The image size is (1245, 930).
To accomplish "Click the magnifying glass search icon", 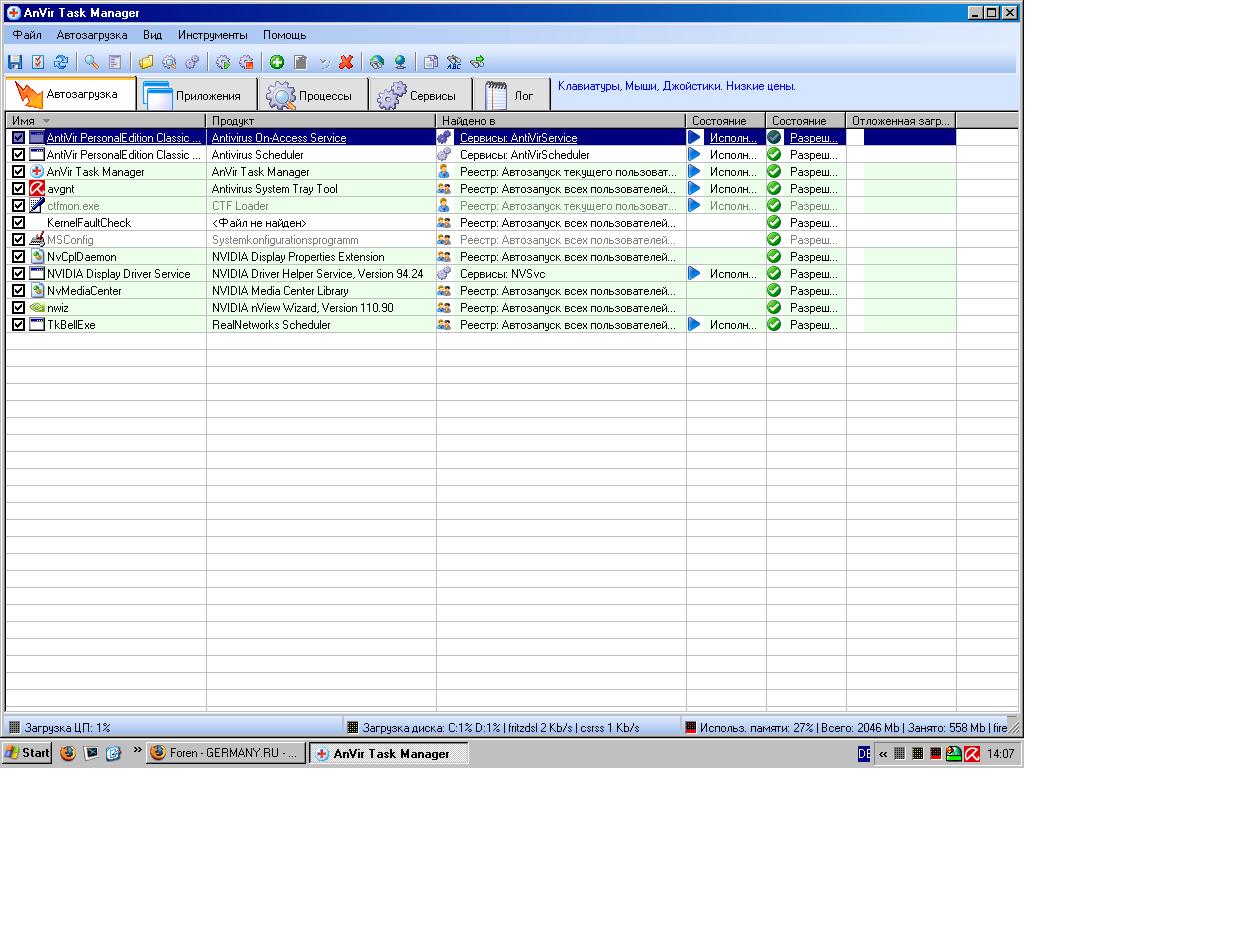I will 91,62.
